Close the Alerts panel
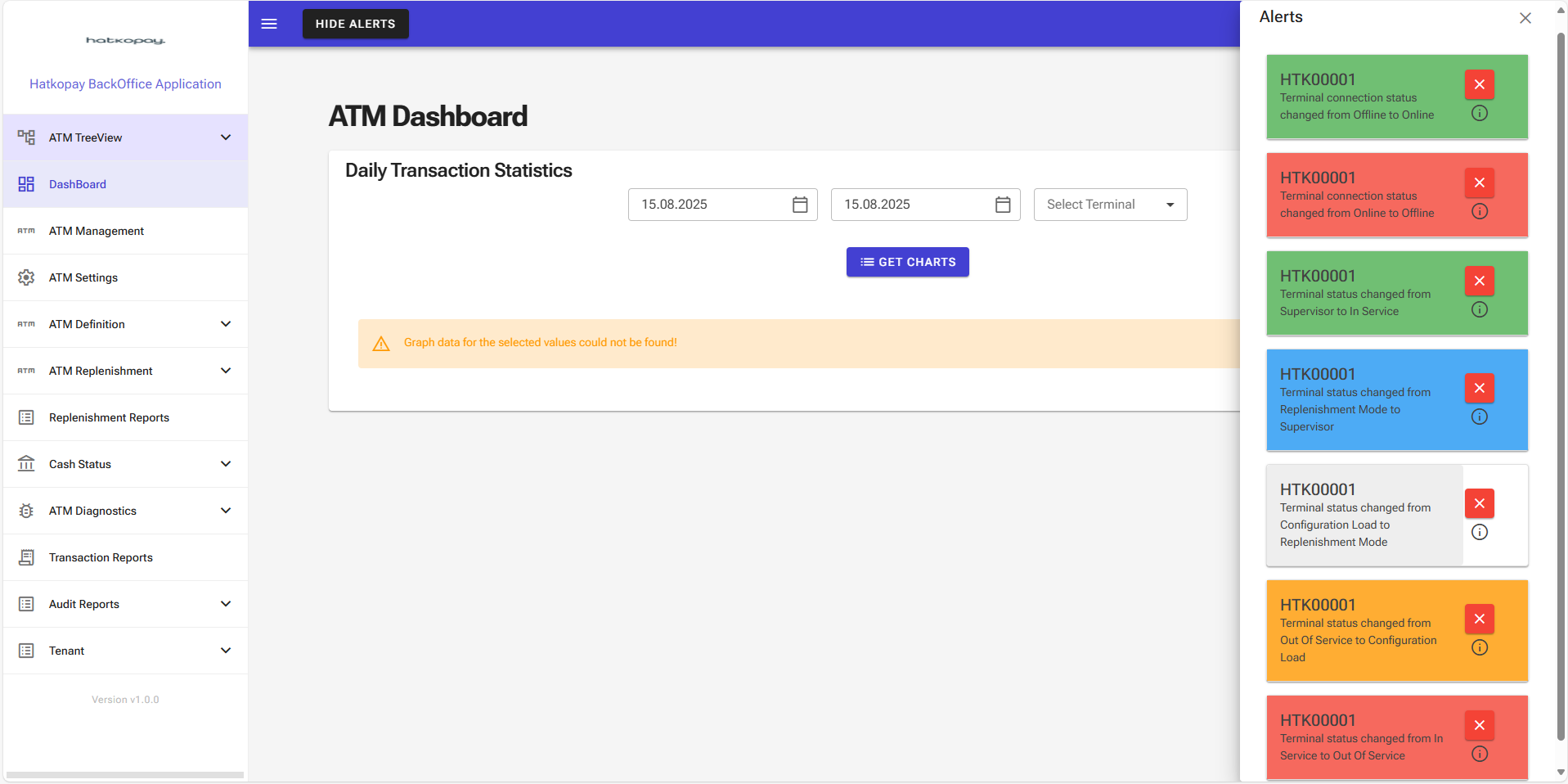This screenshot has width=1568, height=784. 1525,18
